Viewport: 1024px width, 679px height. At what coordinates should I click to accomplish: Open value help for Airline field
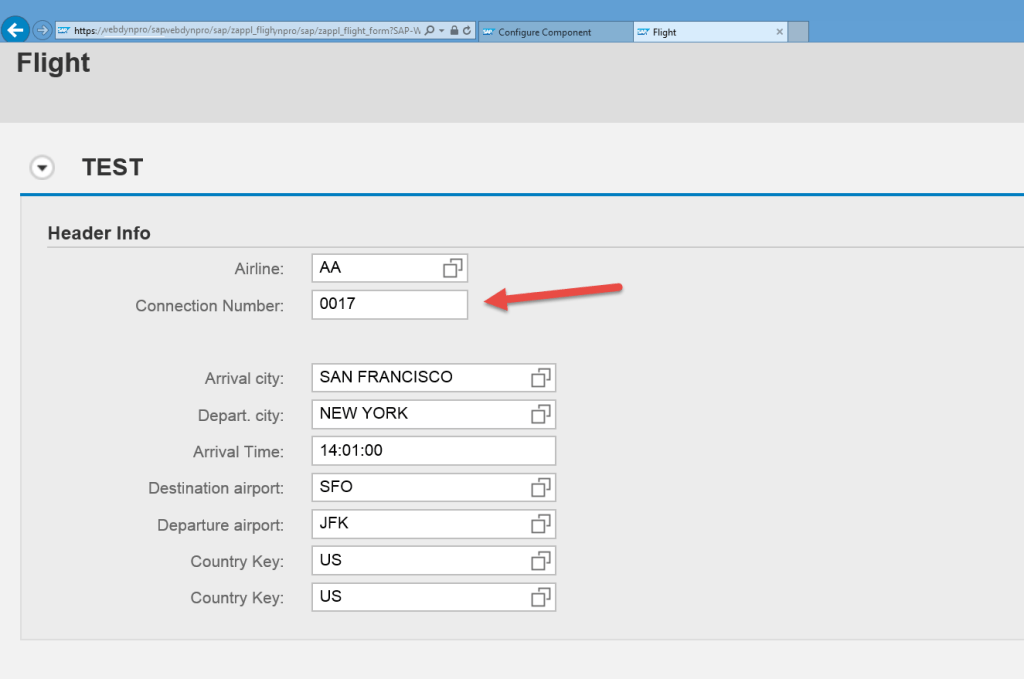click(454, 267)
